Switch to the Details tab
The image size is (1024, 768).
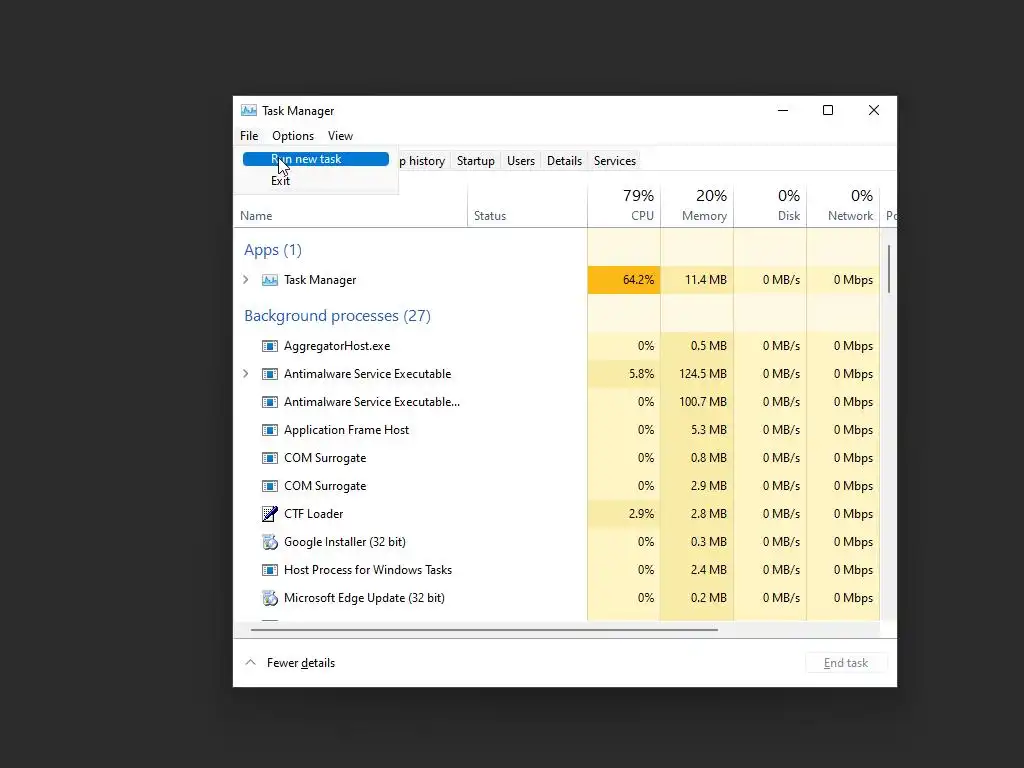pos(564,161)
